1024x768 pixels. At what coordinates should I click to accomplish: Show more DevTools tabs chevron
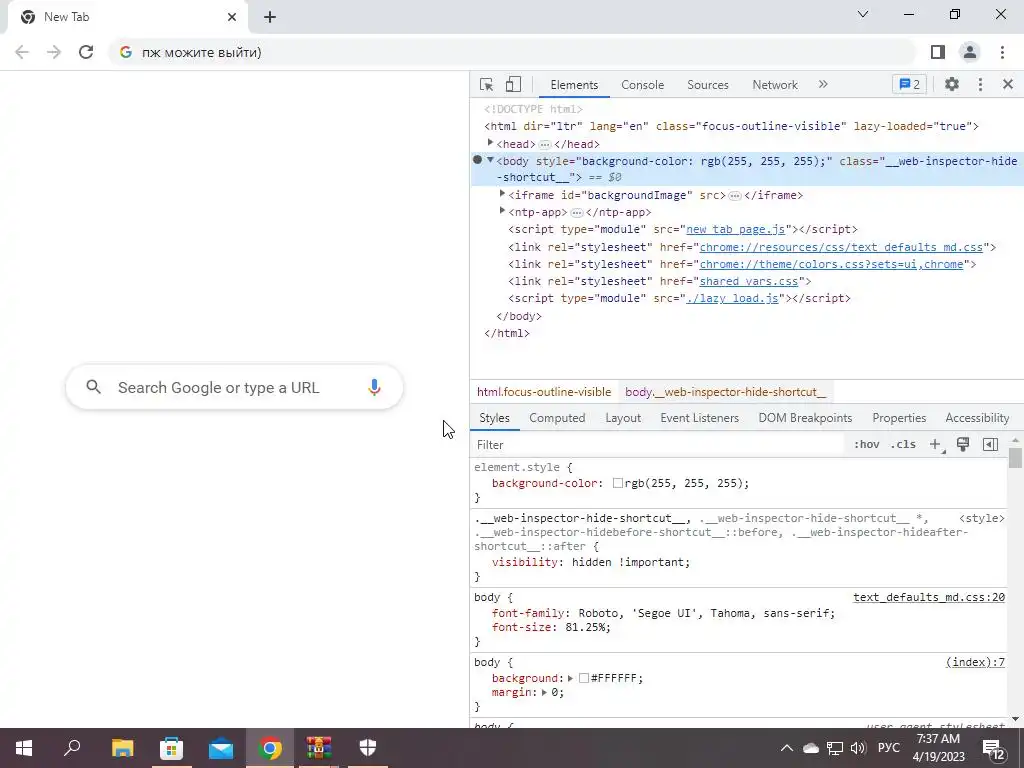pos(823,84)
